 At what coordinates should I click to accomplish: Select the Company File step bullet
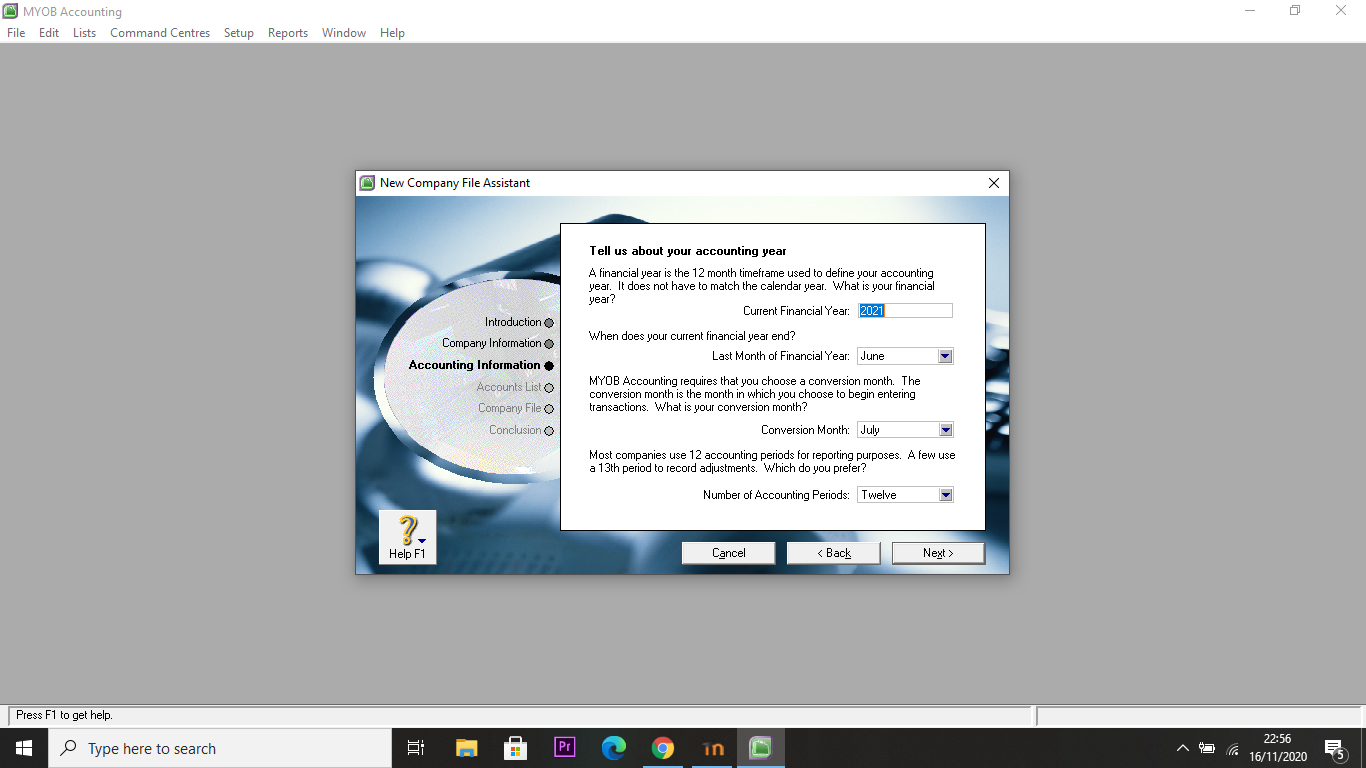pyautogui.click(x=549, y=409)
